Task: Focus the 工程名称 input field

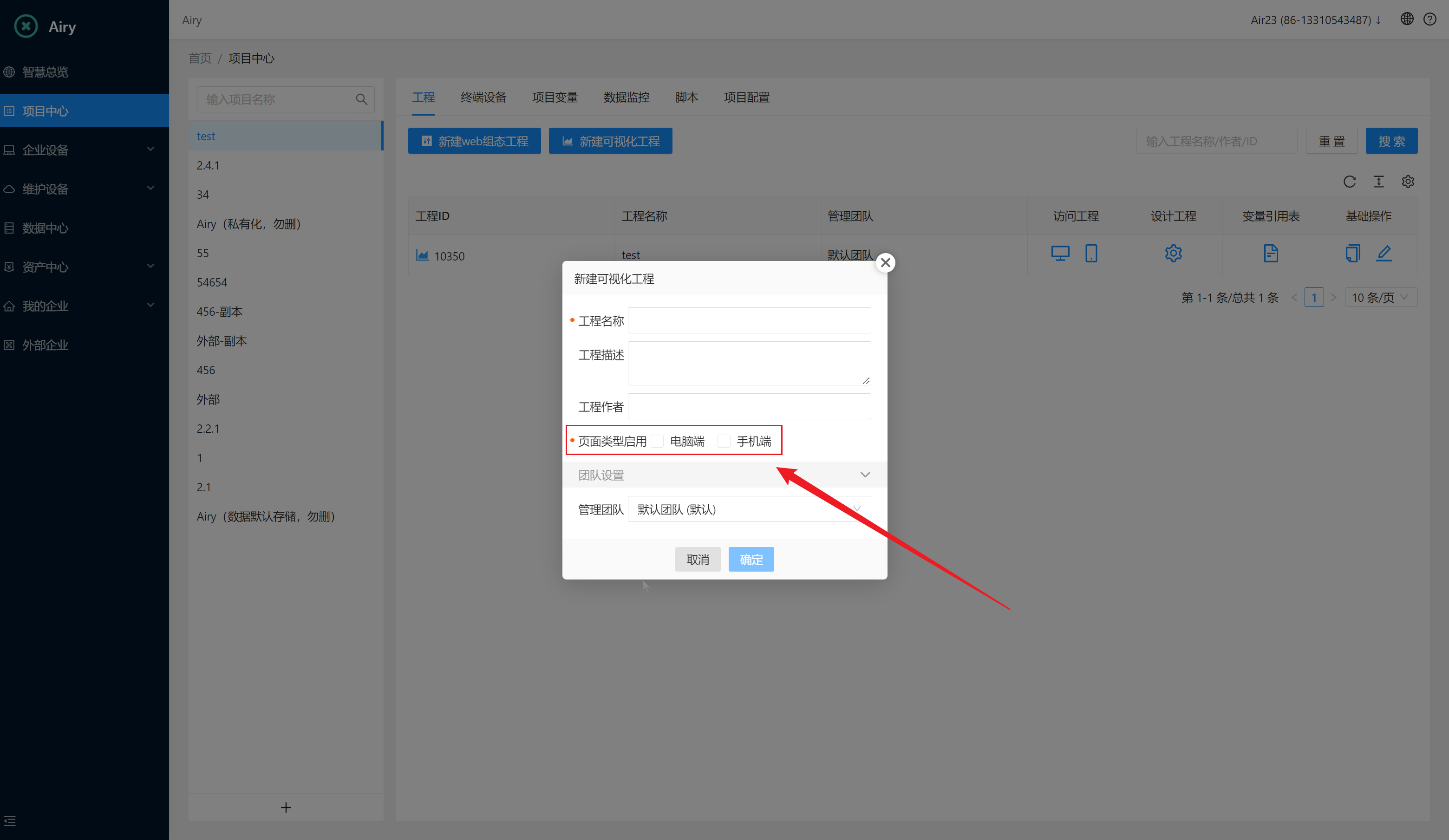Action: [749, 320]
